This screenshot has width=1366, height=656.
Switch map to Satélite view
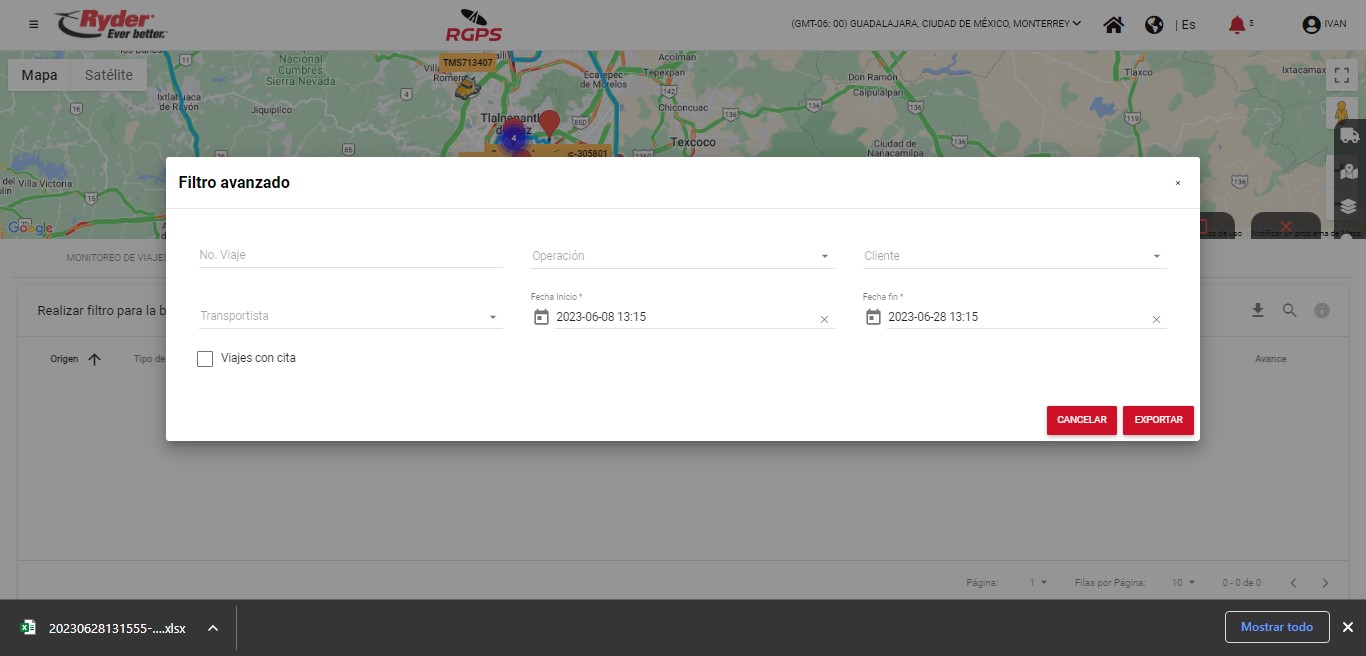109,75
